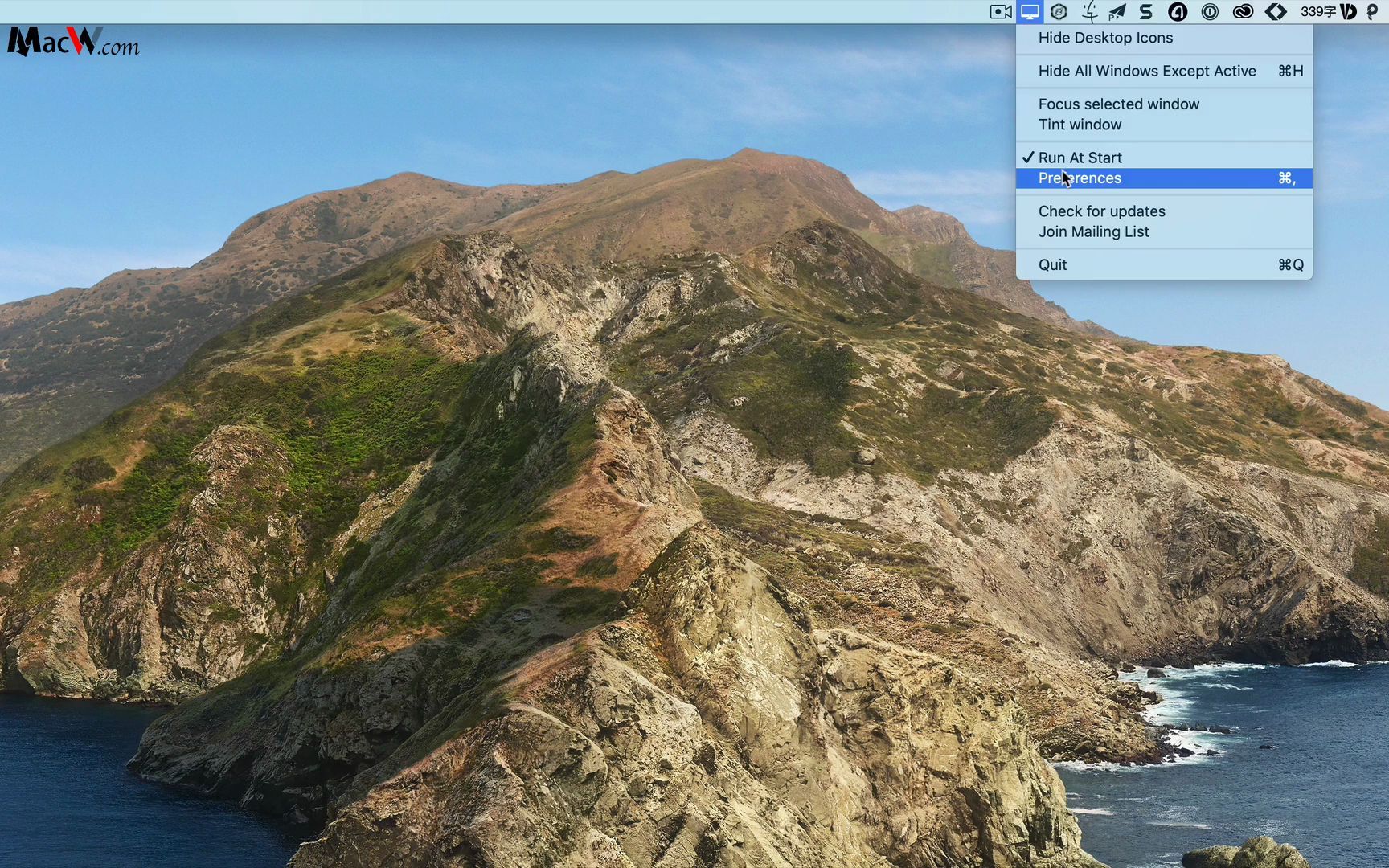
Task: Open the Finder-face menu bar icon
Action: click(1089, 12)
